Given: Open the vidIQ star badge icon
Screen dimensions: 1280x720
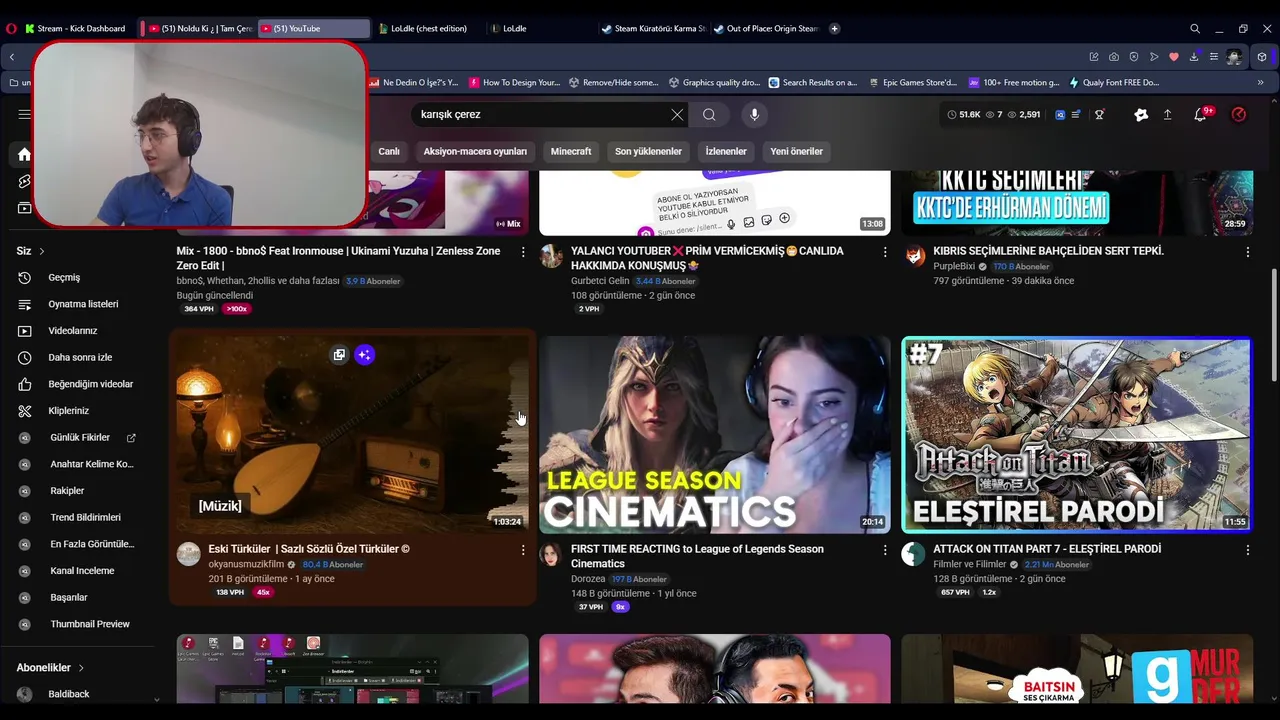Looking at the screenshot, I should (x=1141, y=114).
